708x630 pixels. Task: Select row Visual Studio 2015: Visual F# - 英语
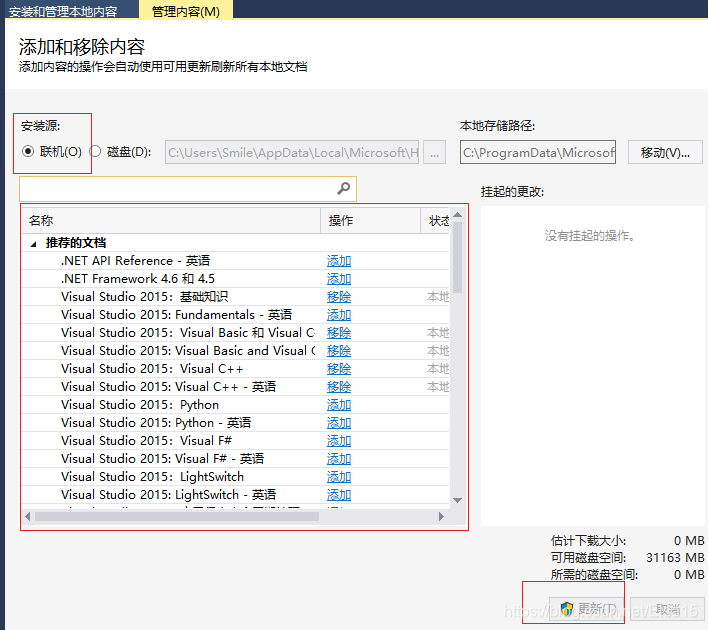click(235, 459)
